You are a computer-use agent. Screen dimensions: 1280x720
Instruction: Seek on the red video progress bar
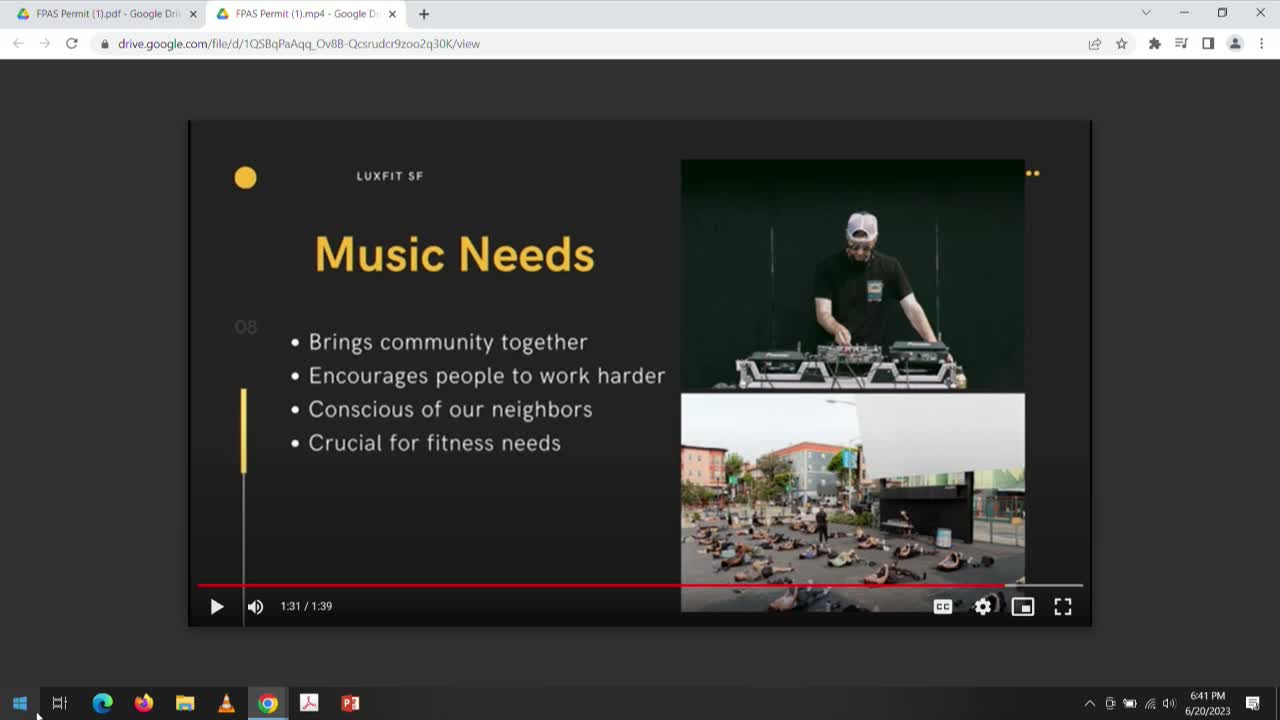600,585
